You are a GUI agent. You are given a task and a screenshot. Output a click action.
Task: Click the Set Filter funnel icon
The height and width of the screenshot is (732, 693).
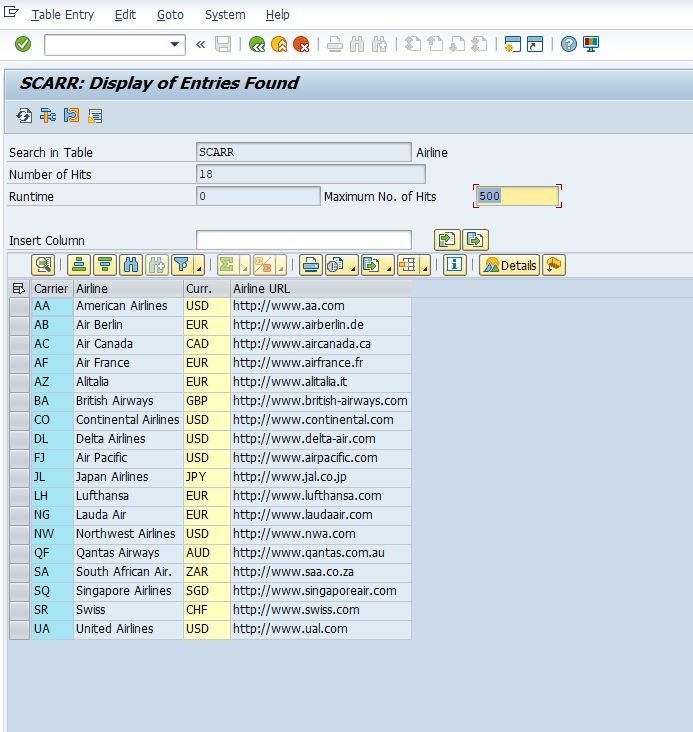click(182, 265)
